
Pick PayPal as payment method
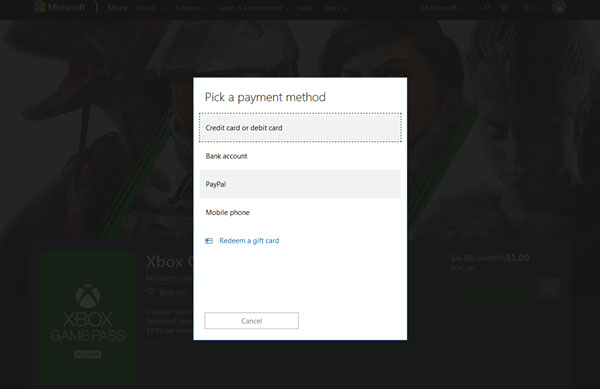click(x=300, y=184)
